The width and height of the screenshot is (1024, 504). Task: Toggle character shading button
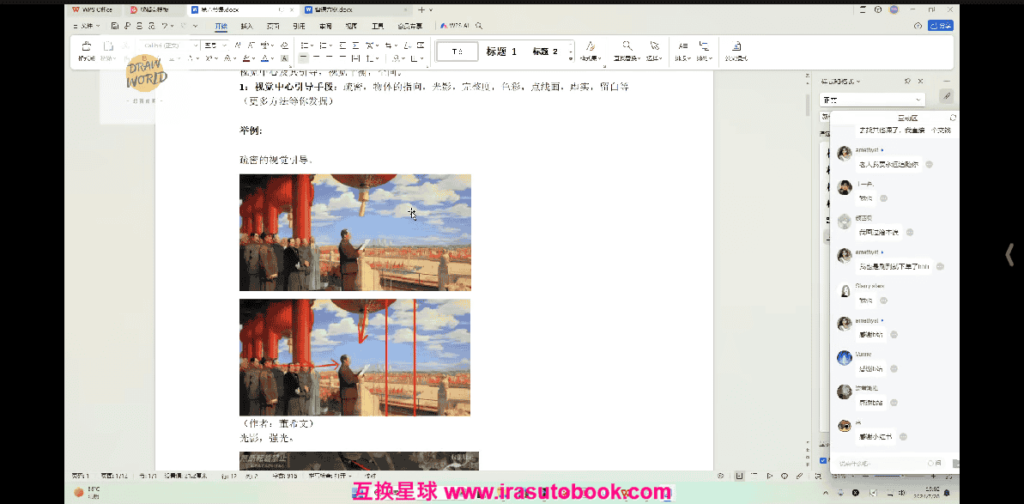[284, 58]
